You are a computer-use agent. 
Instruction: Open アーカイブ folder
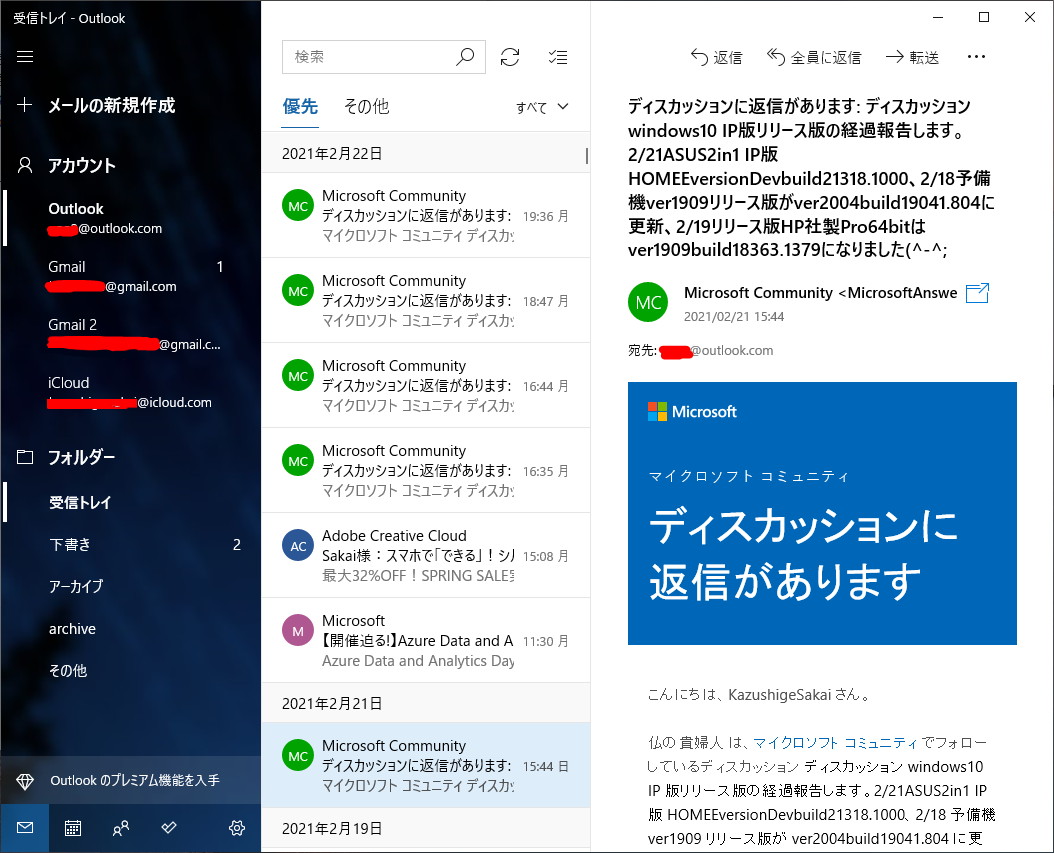point(130,586)
